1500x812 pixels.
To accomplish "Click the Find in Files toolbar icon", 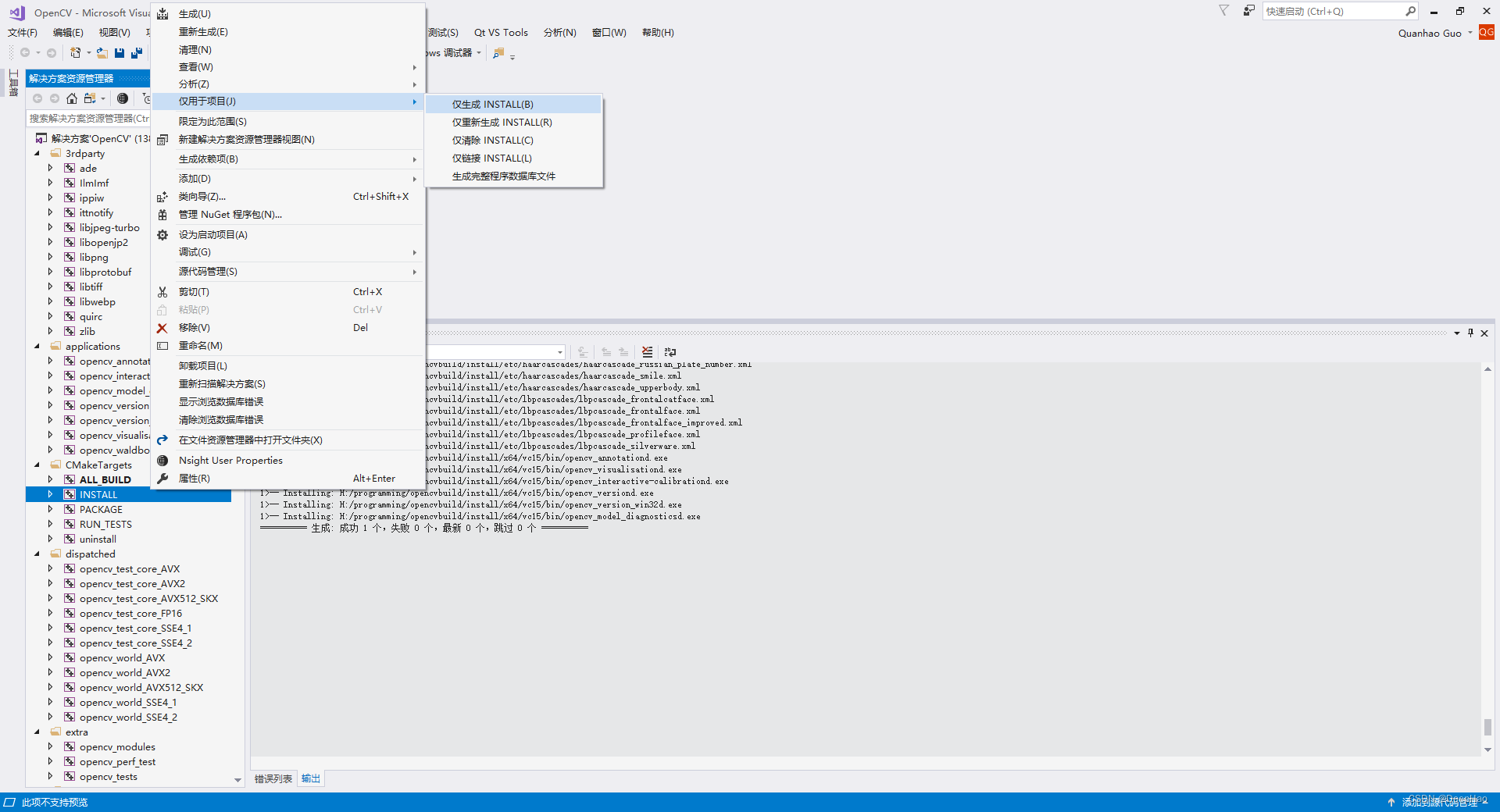I will click(498, 53).
